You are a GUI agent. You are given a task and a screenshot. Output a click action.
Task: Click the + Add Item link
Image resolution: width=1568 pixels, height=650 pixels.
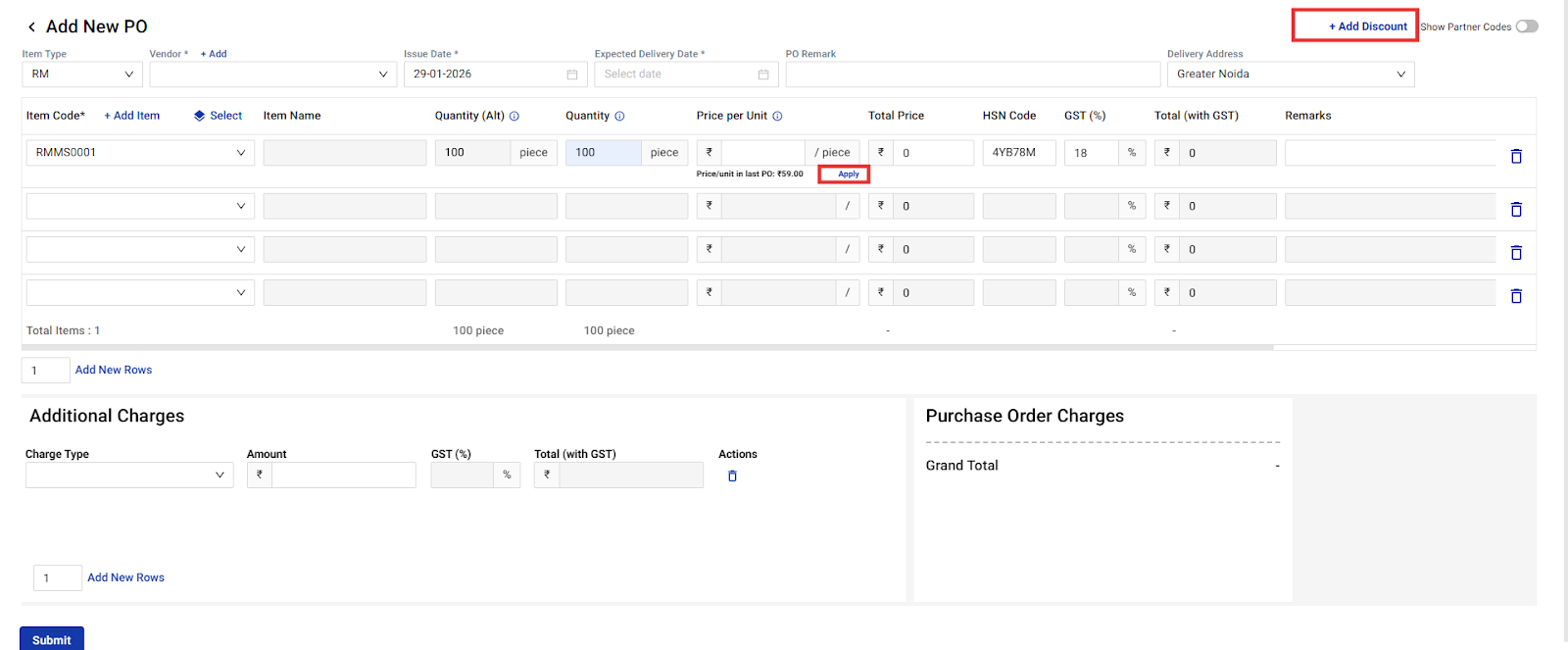(132, 116)
